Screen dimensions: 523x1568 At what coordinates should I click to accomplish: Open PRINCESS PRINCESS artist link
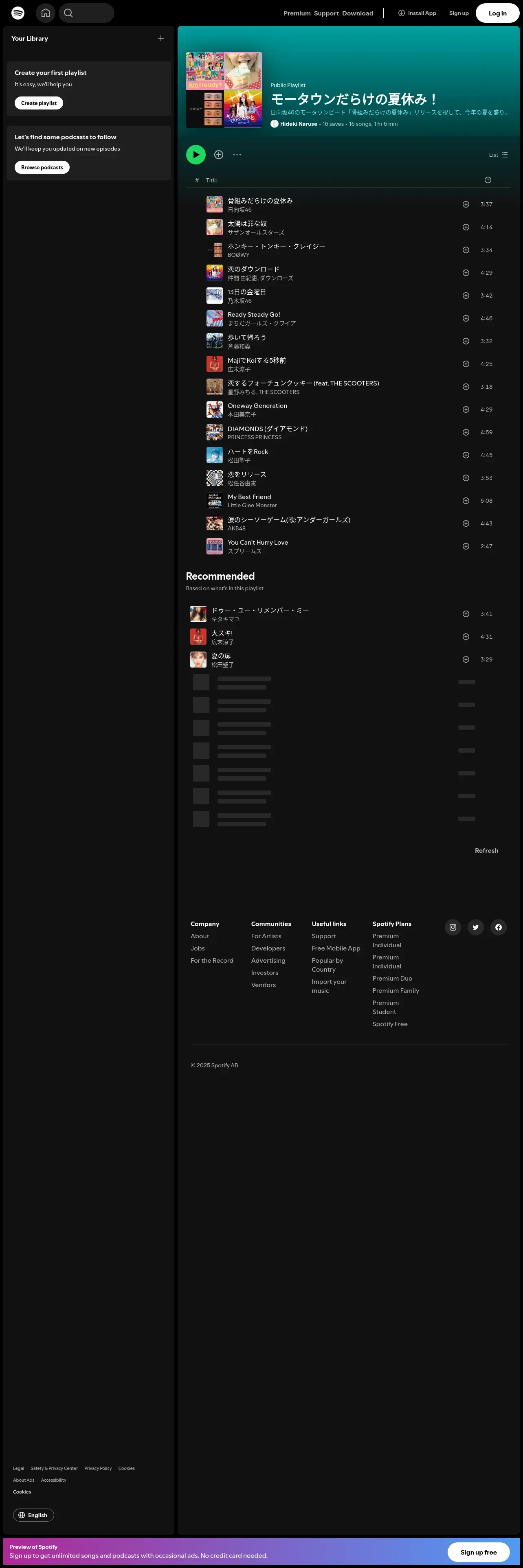[x=255, y=438]
